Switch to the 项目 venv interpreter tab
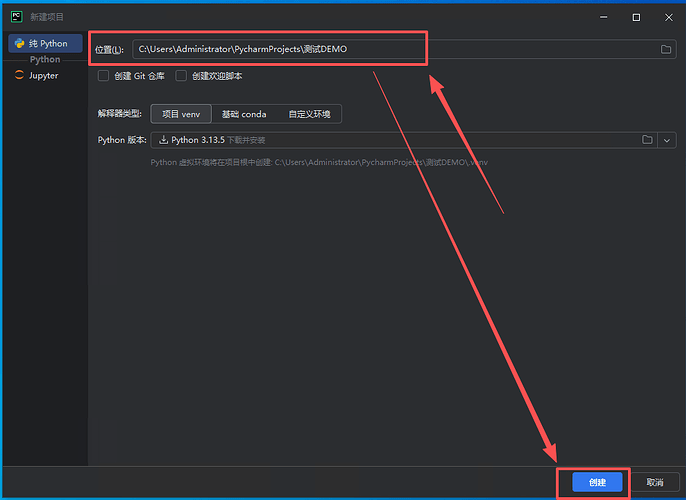Image resolution: width=686 pixels, height=500 pixels. 181,114
